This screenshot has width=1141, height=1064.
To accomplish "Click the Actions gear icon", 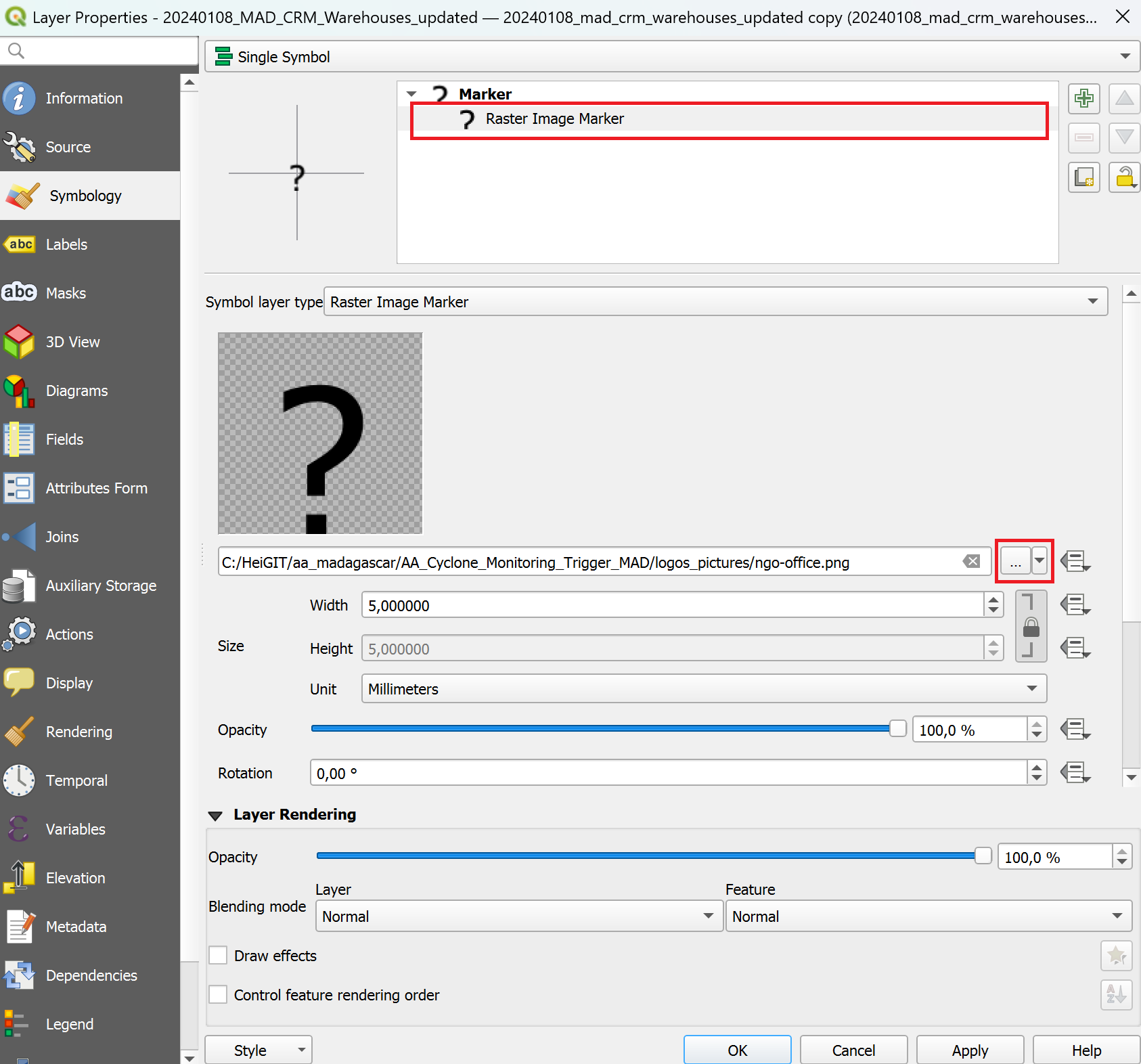I will pyautogui.click(x=19, y=634).
